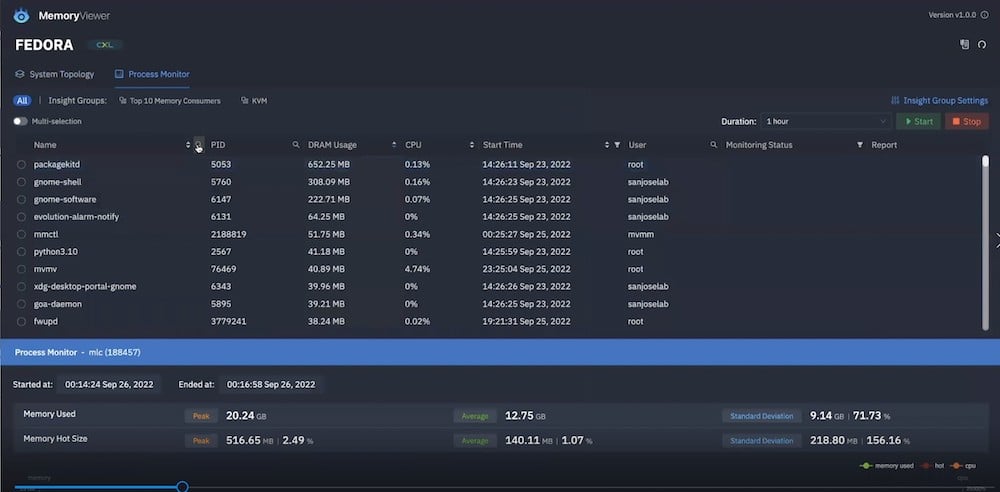The width and height of the screenshot is (1000, 492).
Task: Open search in the Name column header
Action: 199,145
